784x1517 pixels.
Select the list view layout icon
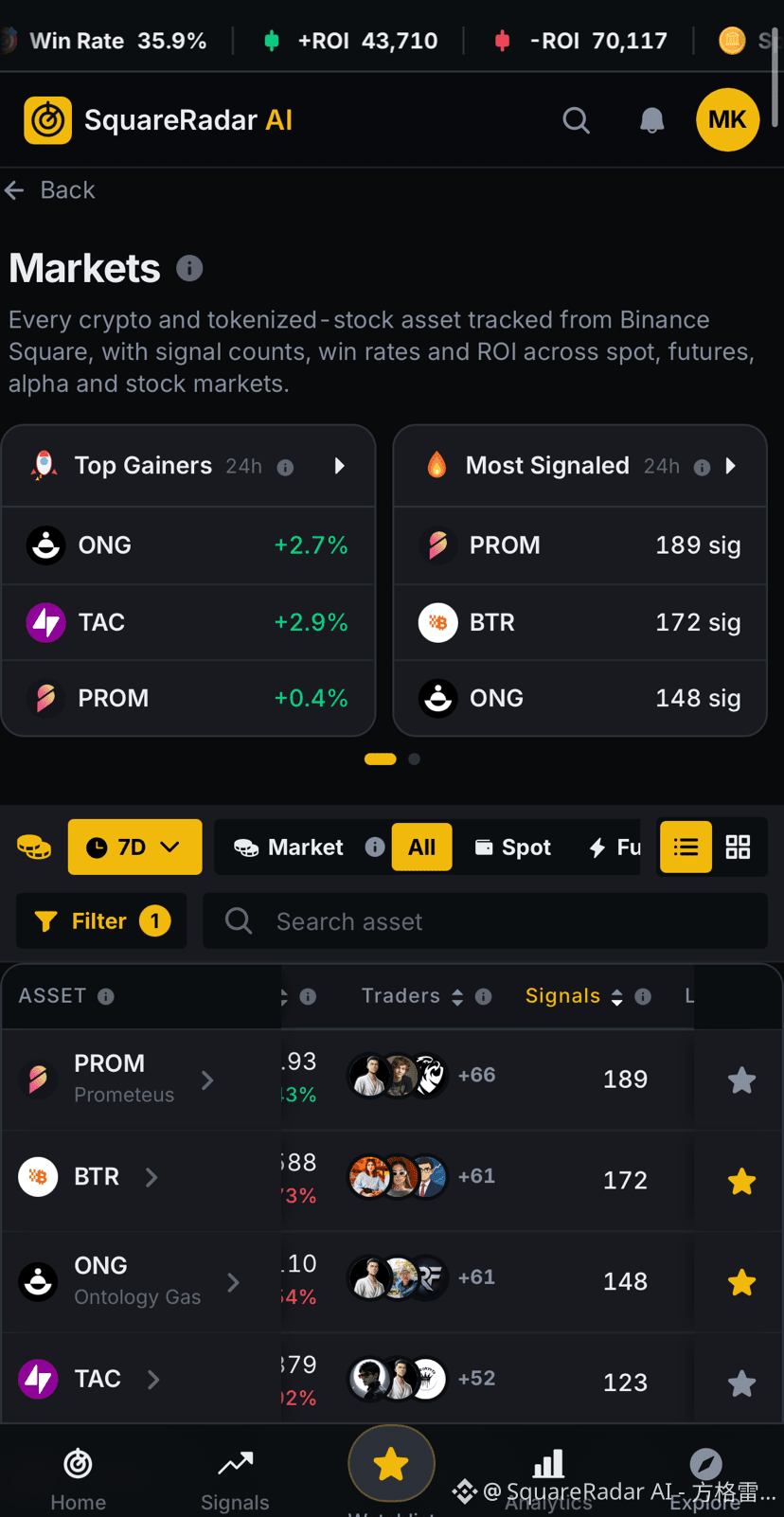(686, 847)
